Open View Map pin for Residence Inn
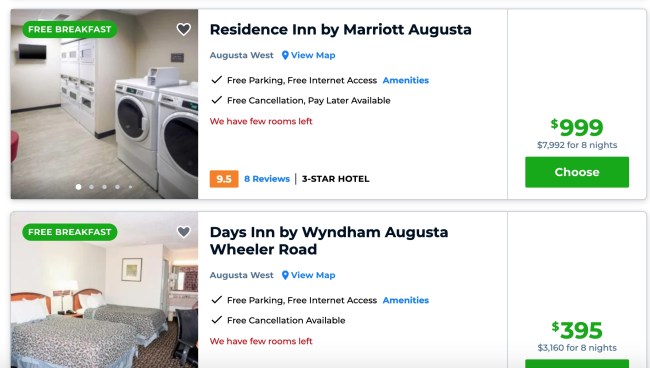Viewport: 650px width, 368px height. click(x=308, y=55)
